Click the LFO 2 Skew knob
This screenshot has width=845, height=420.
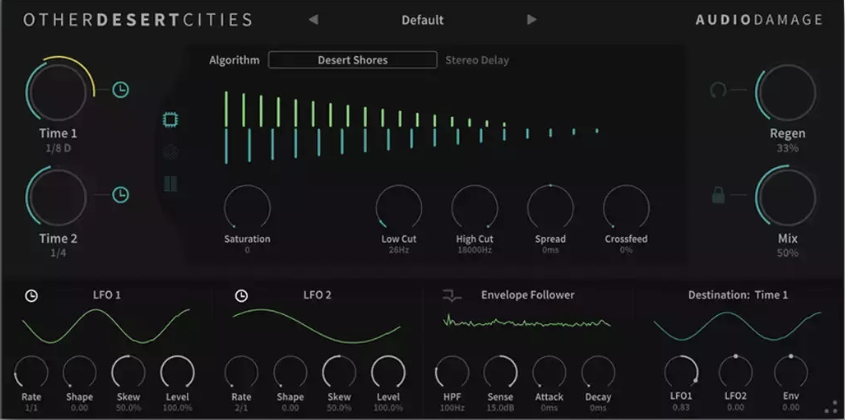[x=339, y=372]
